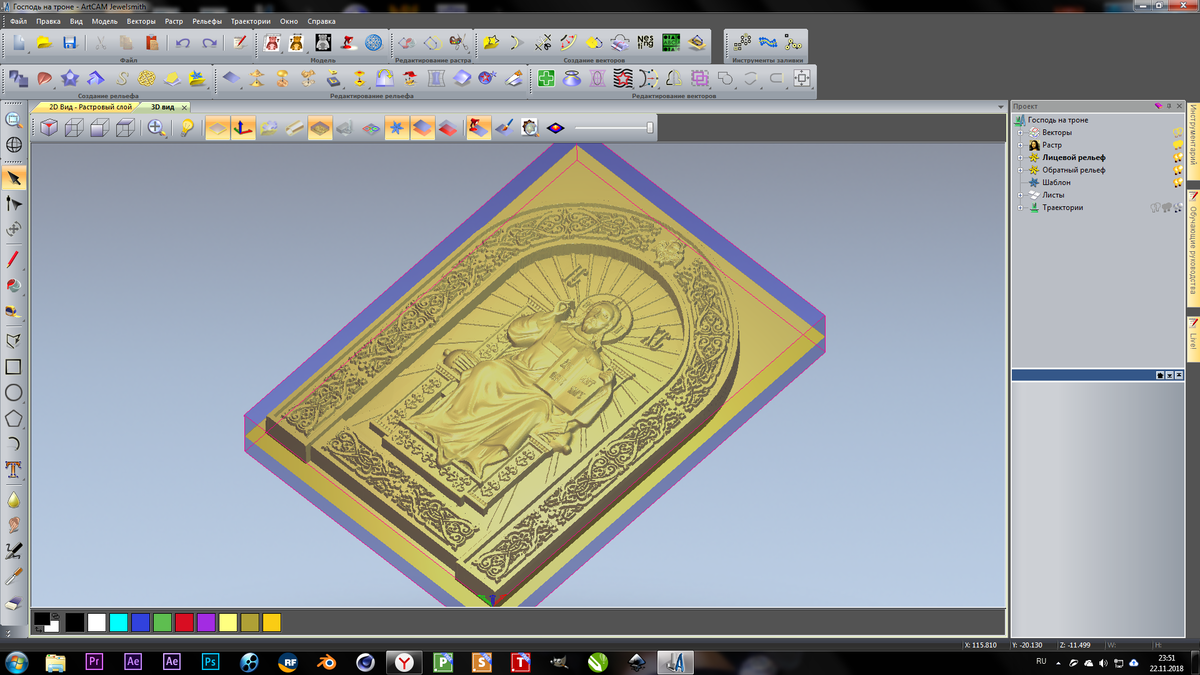Viewport: 1200px width, 675px height.
Task: Open the Справка menu
Action: 321,21
